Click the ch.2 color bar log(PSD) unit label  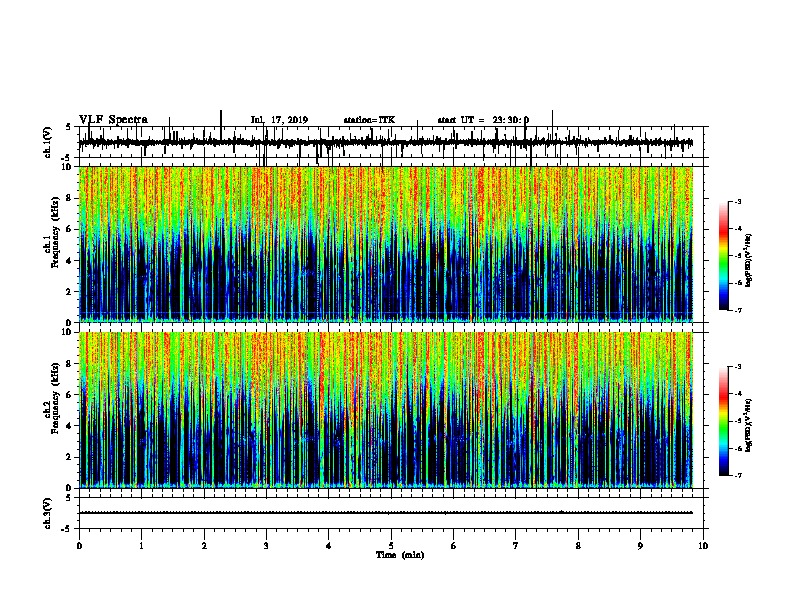pos(749,426)
